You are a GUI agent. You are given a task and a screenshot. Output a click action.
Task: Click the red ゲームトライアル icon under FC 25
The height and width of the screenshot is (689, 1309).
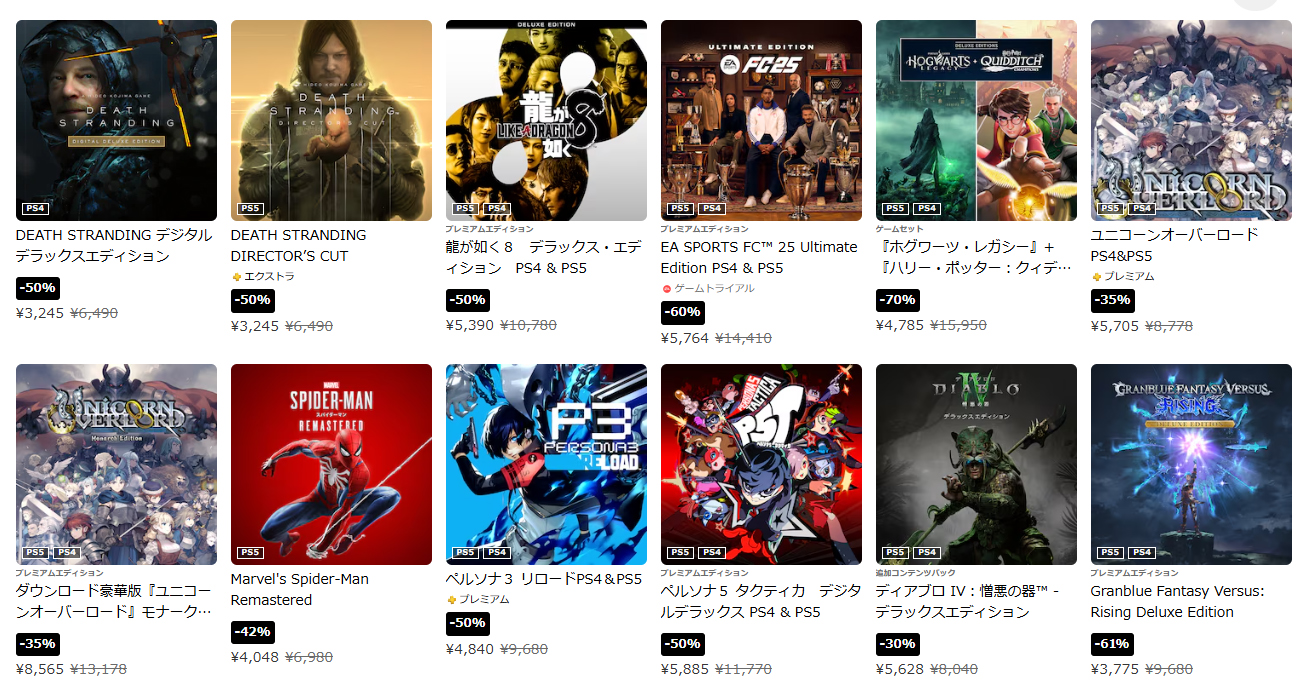(x=667, y=289)
